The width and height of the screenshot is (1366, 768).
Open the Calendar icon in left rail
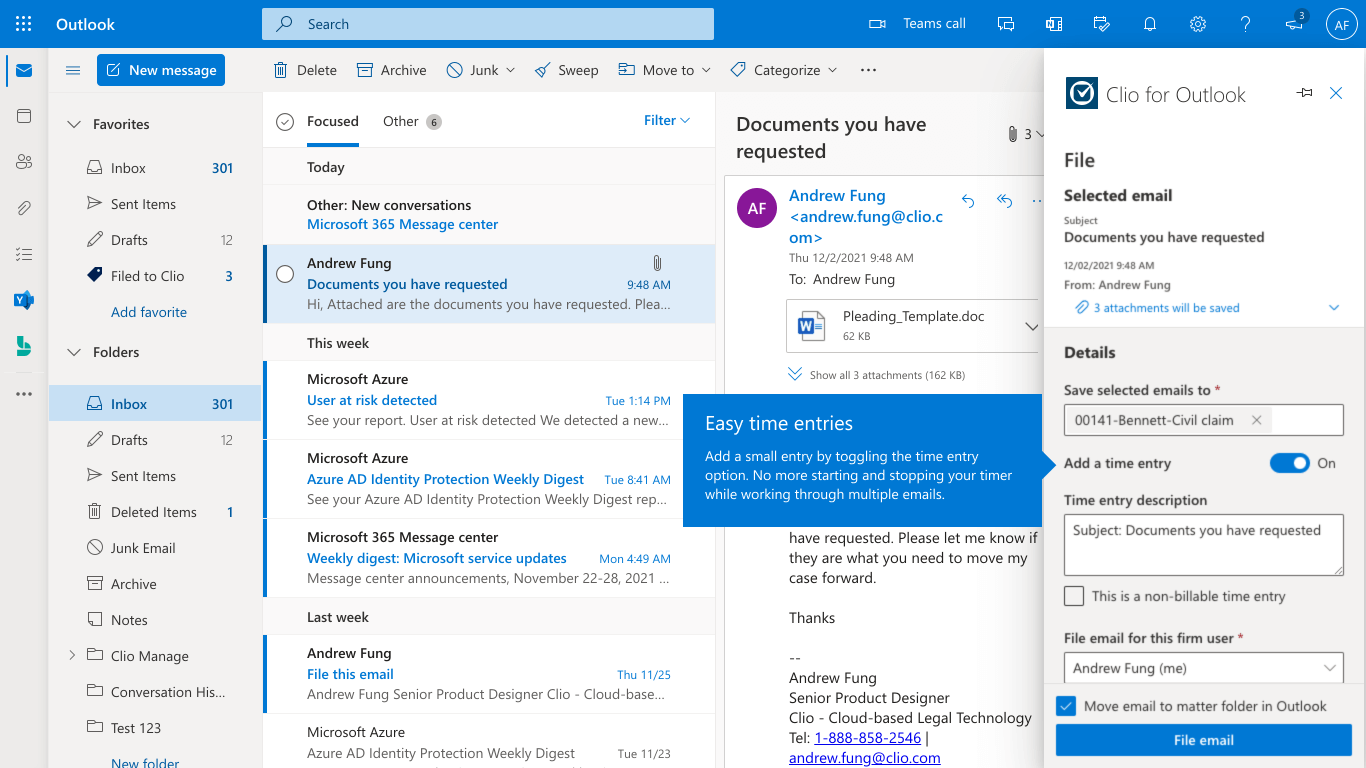24,116
